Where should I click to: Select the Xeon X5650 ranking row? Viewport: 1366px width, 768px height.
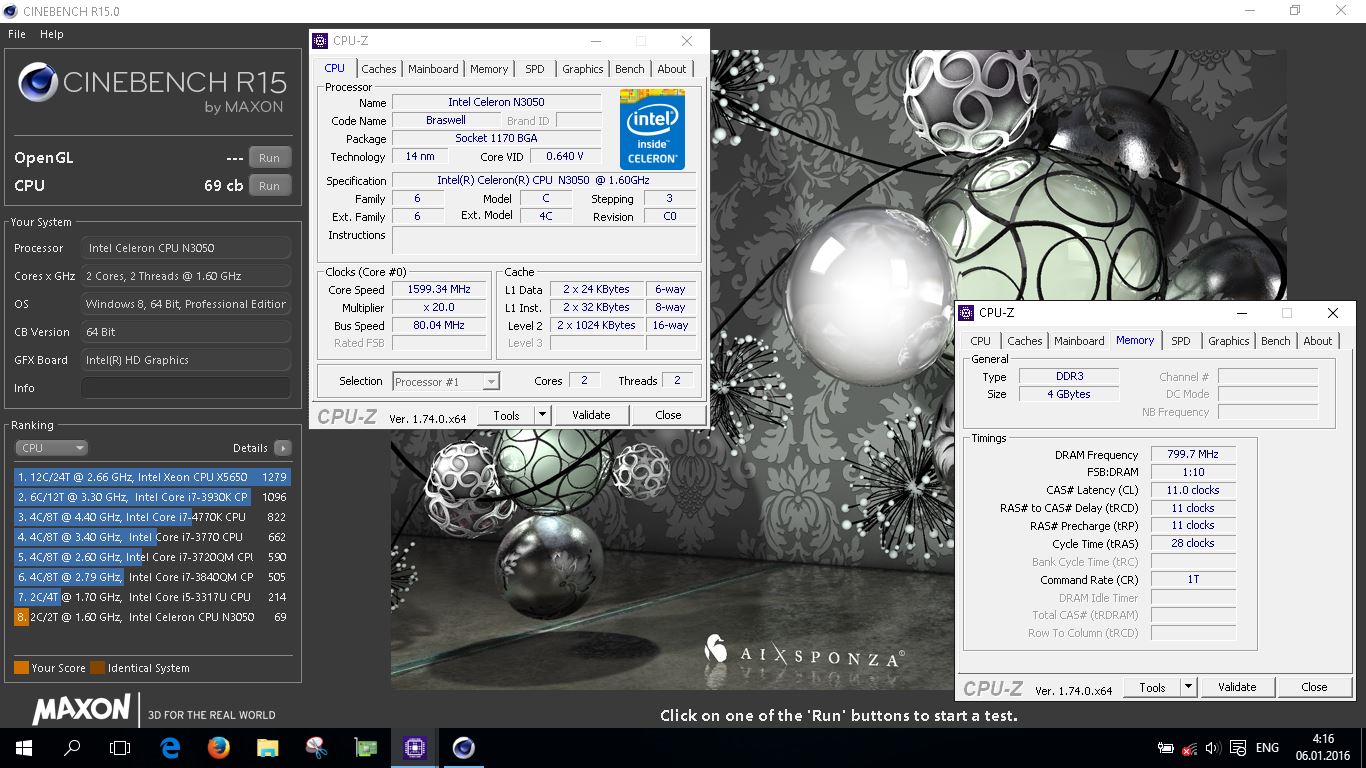point(152,477)
